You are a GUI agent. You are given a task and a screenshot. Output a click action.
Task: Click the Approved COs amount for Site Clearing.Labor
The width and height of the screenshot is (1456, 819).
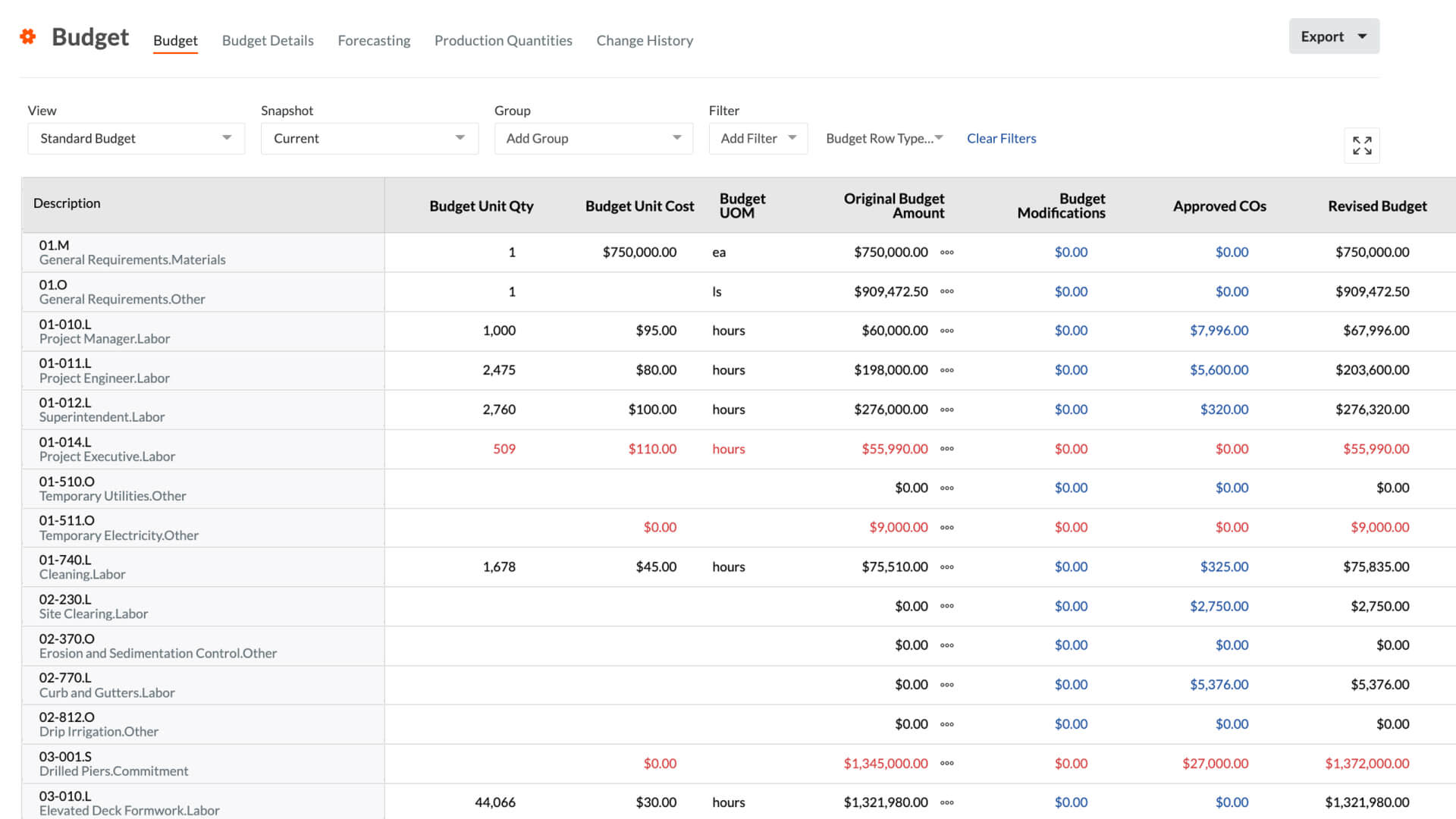point(1218,605)
